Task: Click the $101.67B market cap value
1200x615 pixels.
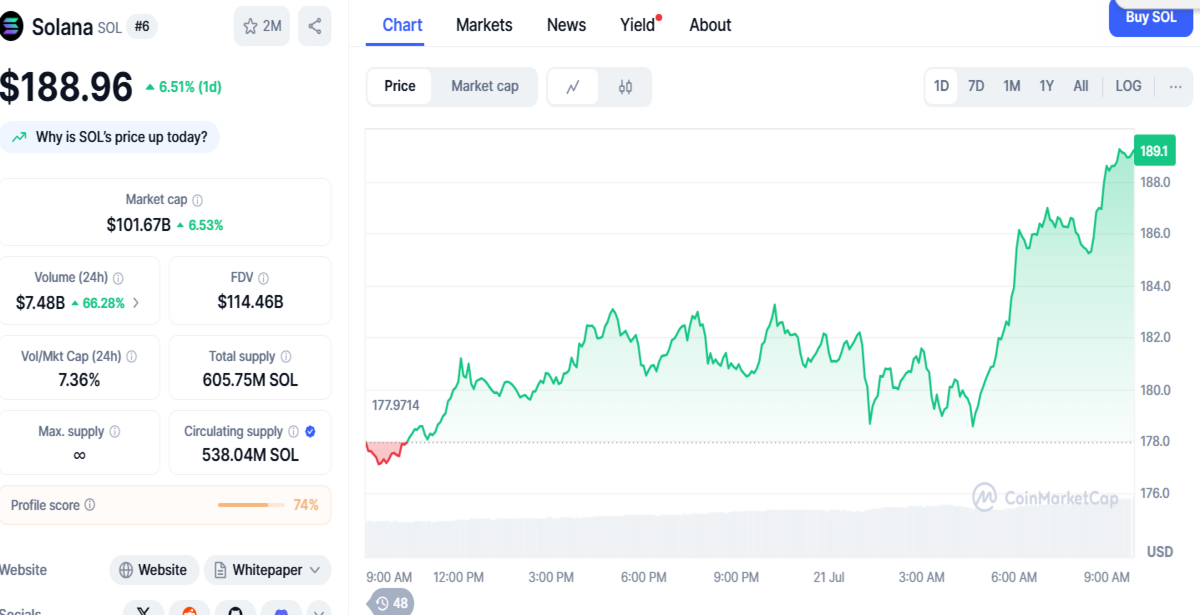Action: [x=139, y=225]
